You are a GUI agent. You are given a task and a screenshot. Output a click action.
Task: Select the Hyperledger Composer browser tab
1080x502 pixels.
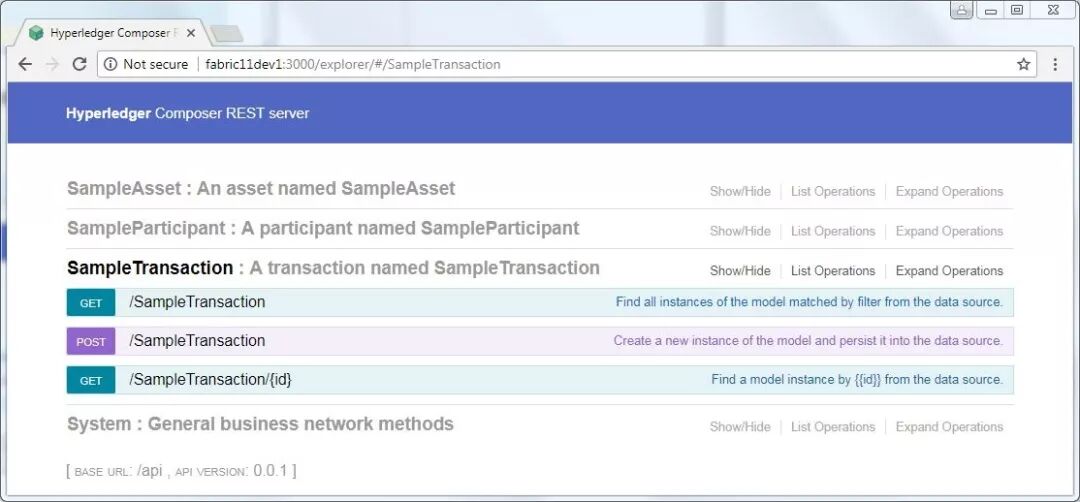point(113,33)
